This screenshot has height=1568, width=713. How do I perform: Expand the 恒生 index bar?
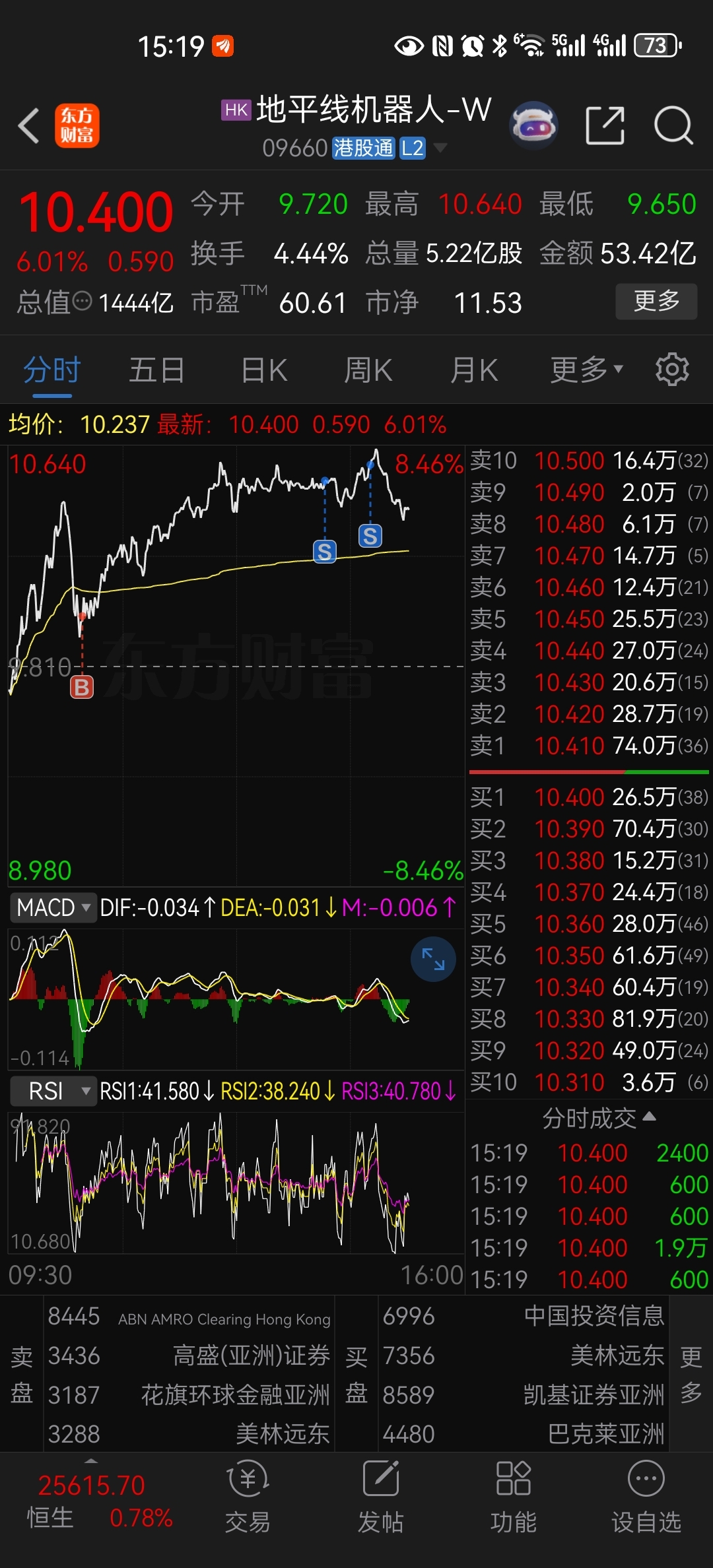point(92,1460)
